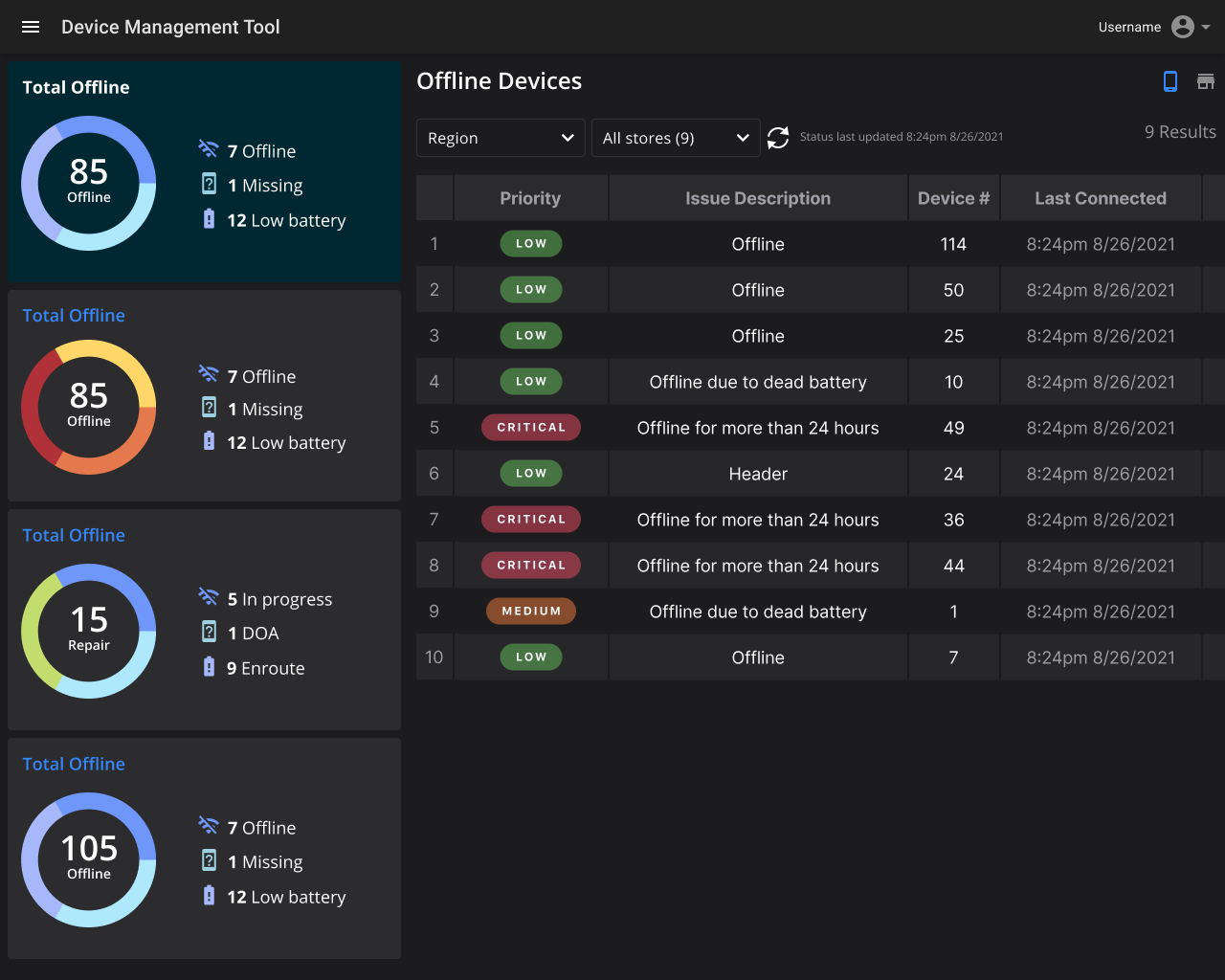1225x980 pixels.
Task: Open the hamburger navigation menu
Action: 31,27
